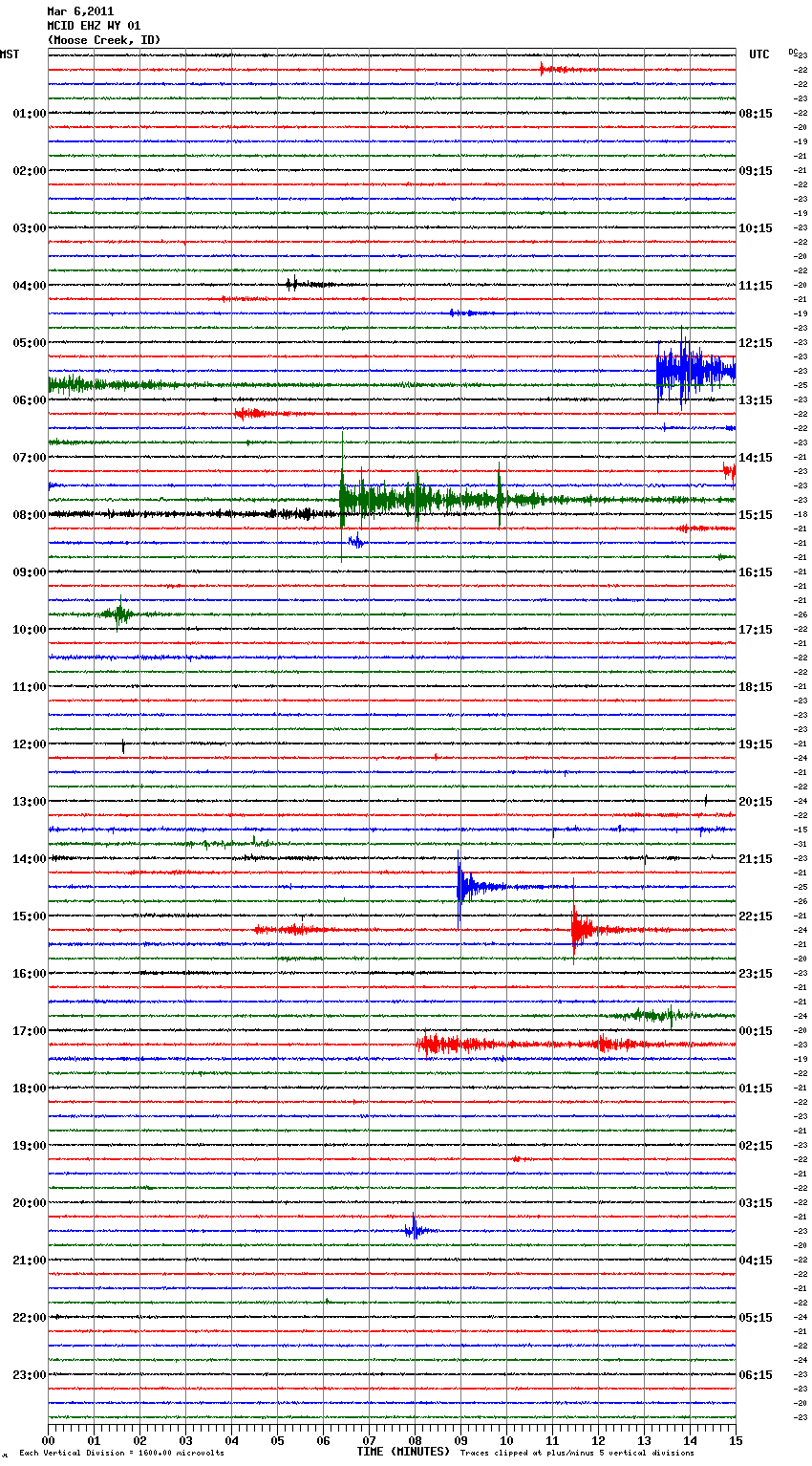Viewport: 812px width, 1466px height.
Task: Select the 05:00 MST row label
Action: pos(30,343)
